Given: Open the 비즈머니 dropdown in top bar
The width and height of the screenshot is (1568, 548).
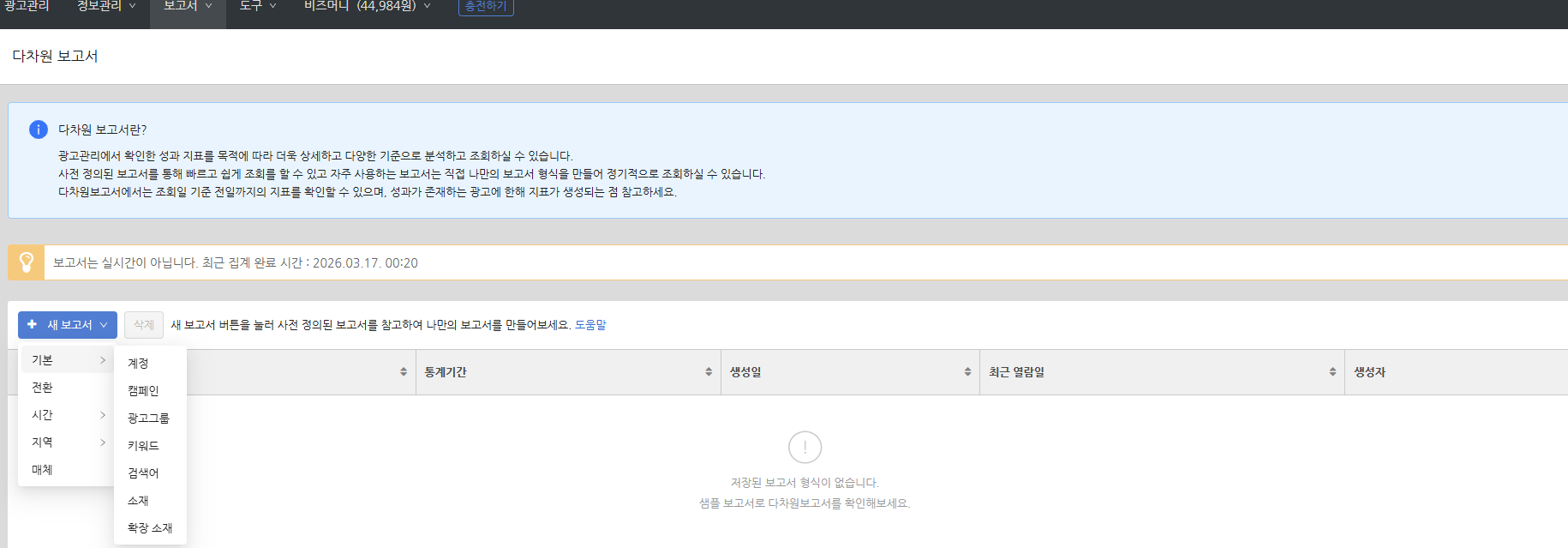Looking at the screenshot, I should 367,7.
